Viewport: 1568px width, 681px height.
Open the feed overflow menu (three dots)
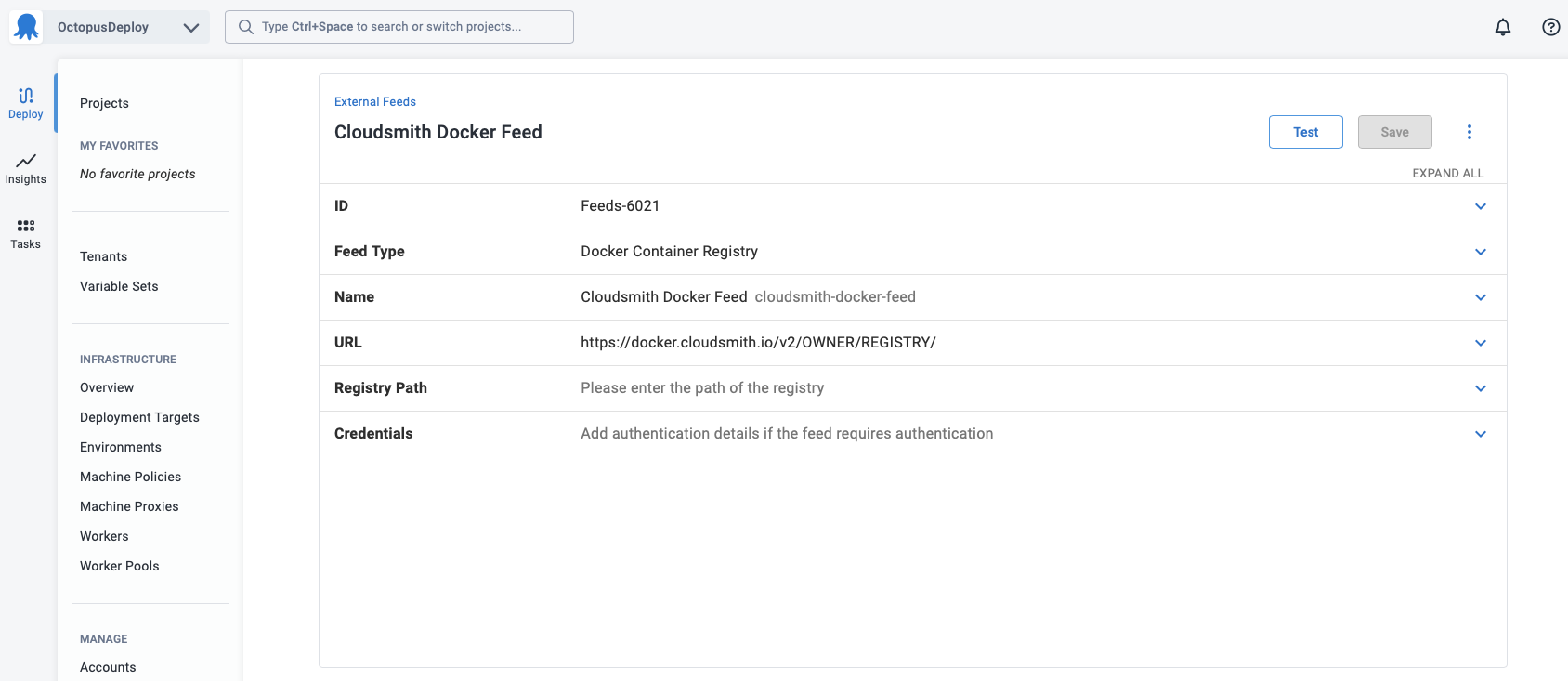point(1470,132)
